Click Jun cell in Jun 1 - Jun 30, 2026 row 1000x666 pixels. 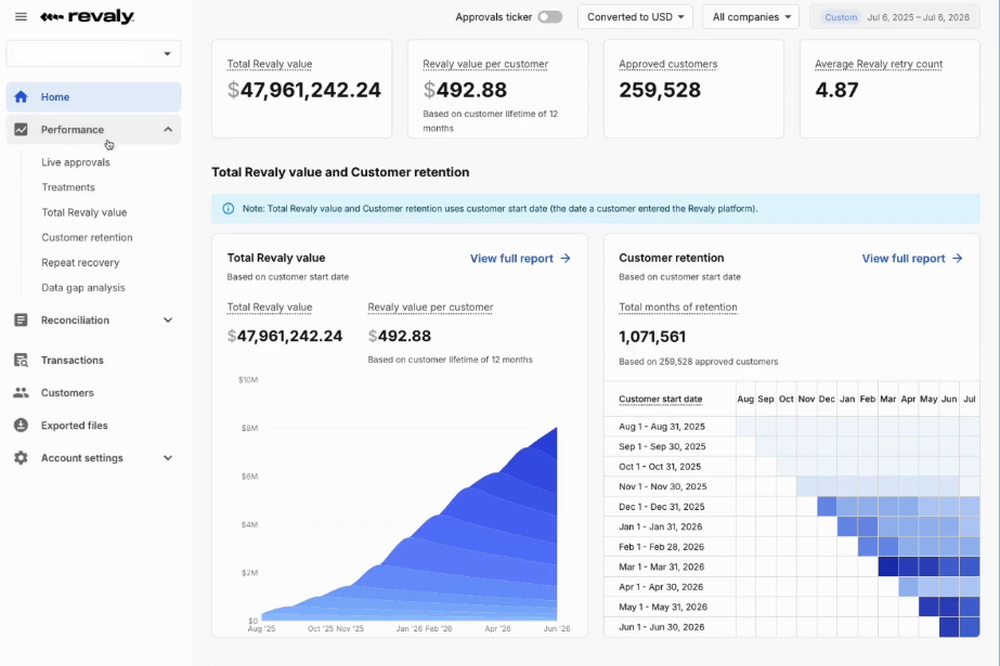point(950,627)
